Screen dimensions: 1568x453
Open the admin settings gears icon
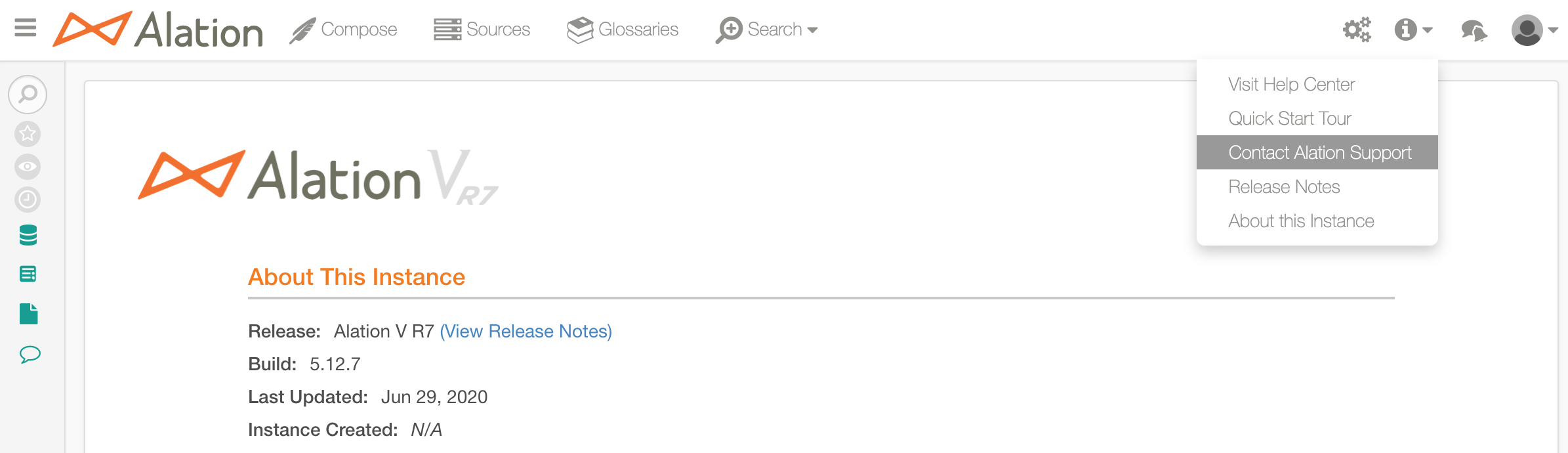coord(1357,30)
